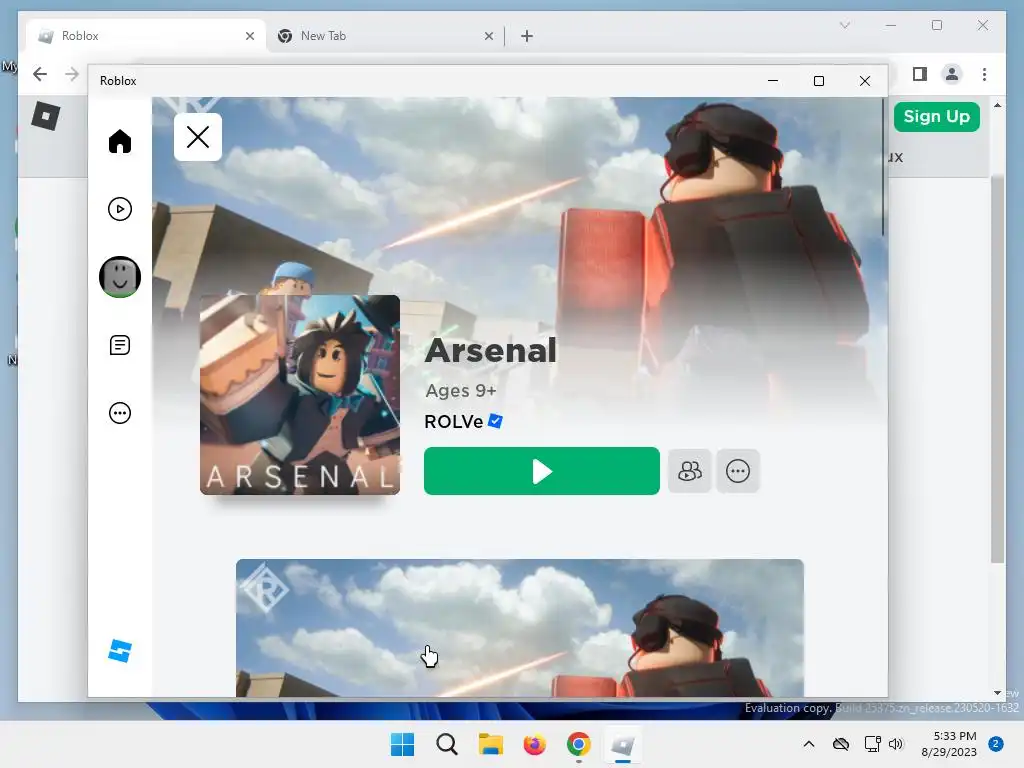Viewport: 1024px width, 768px height.
Task: Open the Arsenal preview screenshot below Play
Action: click(520, 628)
